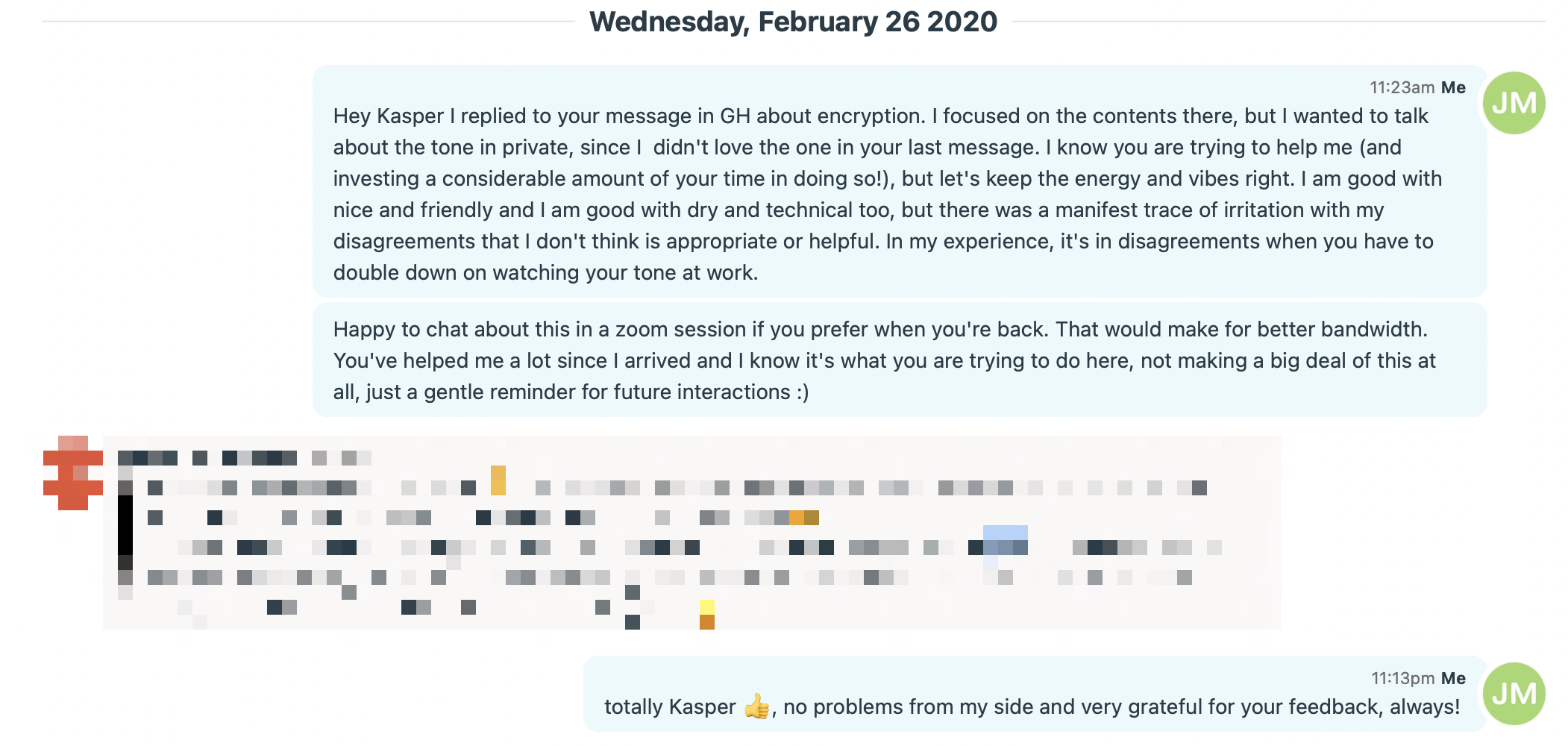The image size is (1568, 746).
Task: Click the JM avatar beside the 11:23am message
Action: pyautogui.click(x=1514, y=103)
